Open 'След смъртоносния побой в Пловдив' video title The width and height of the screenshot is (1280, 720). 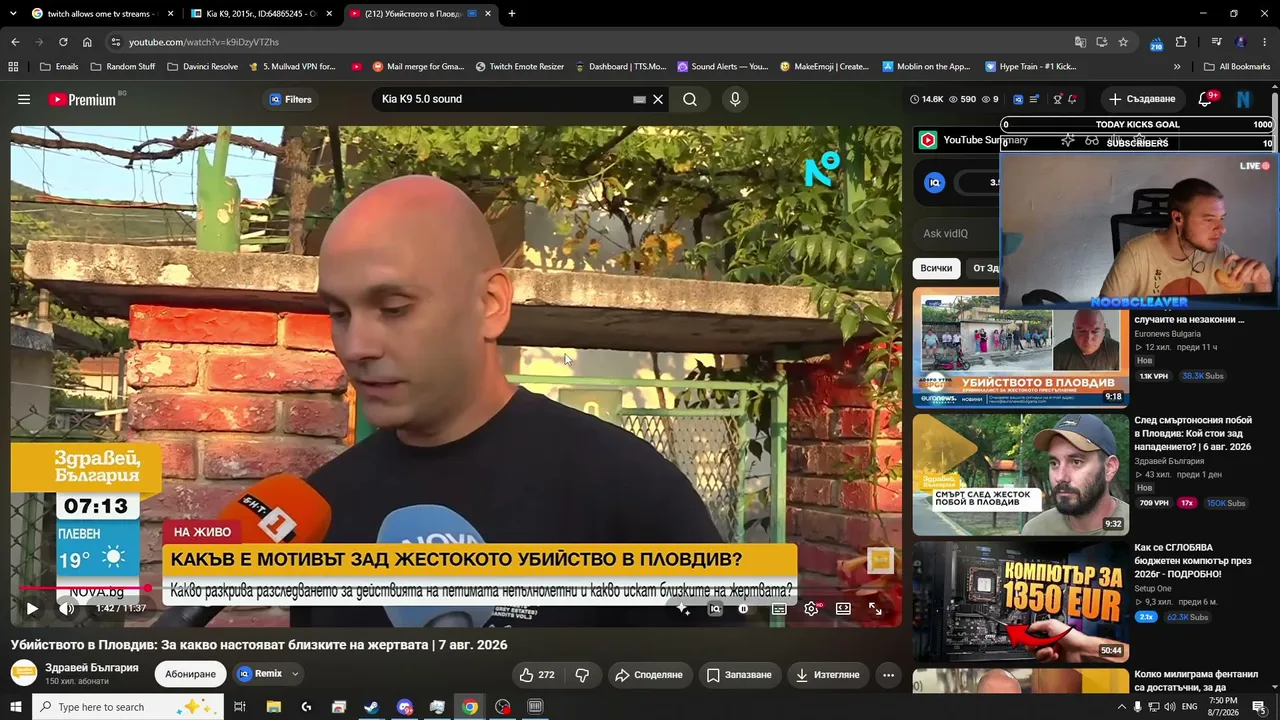[1193, 433]
